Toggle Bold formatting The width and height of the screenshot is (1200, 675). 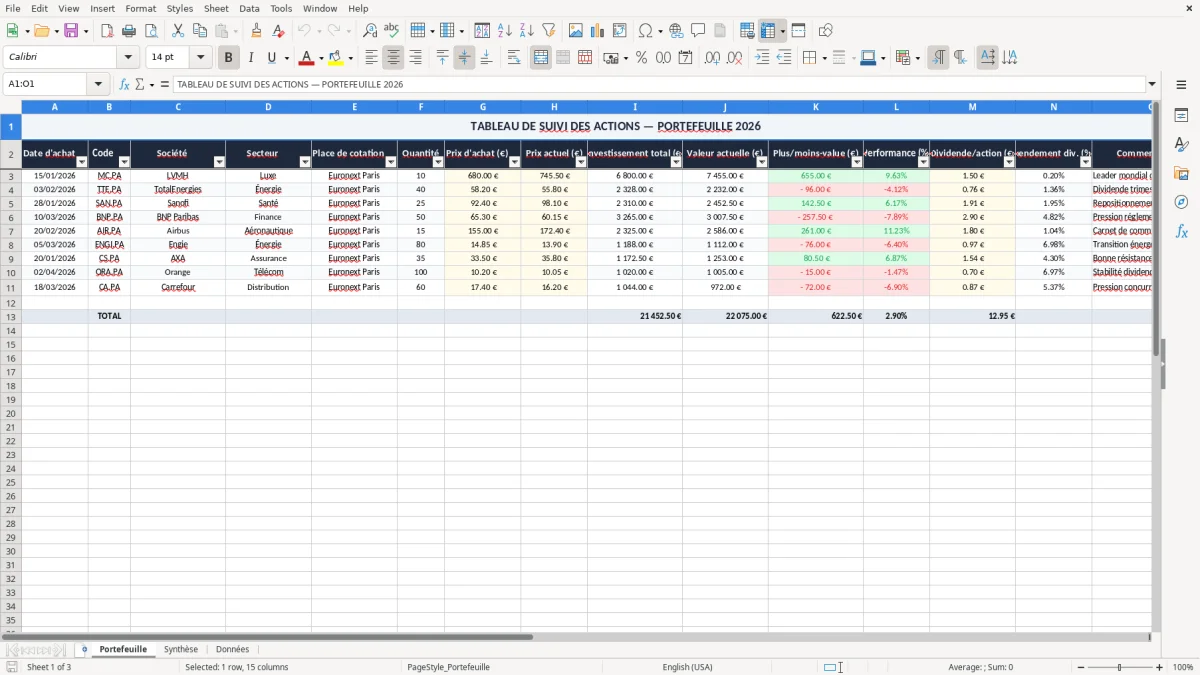tap(229, 58)
